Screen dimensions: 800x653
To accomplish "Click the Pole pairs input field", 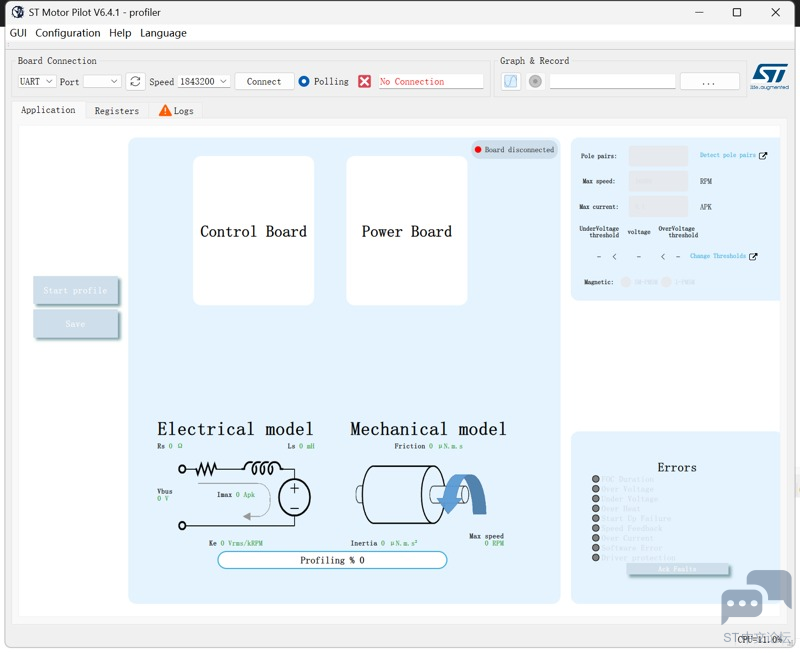I will (x=658, y=156).
